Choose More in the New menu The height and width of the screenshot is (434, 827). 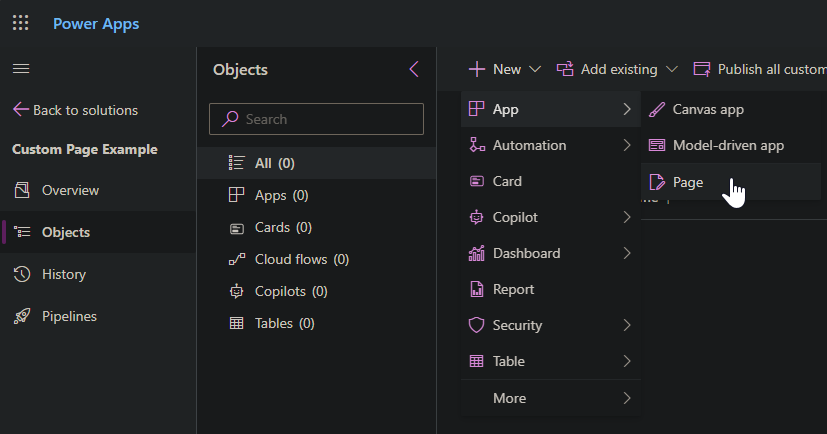pyautogui.click(x=551, y=398)
